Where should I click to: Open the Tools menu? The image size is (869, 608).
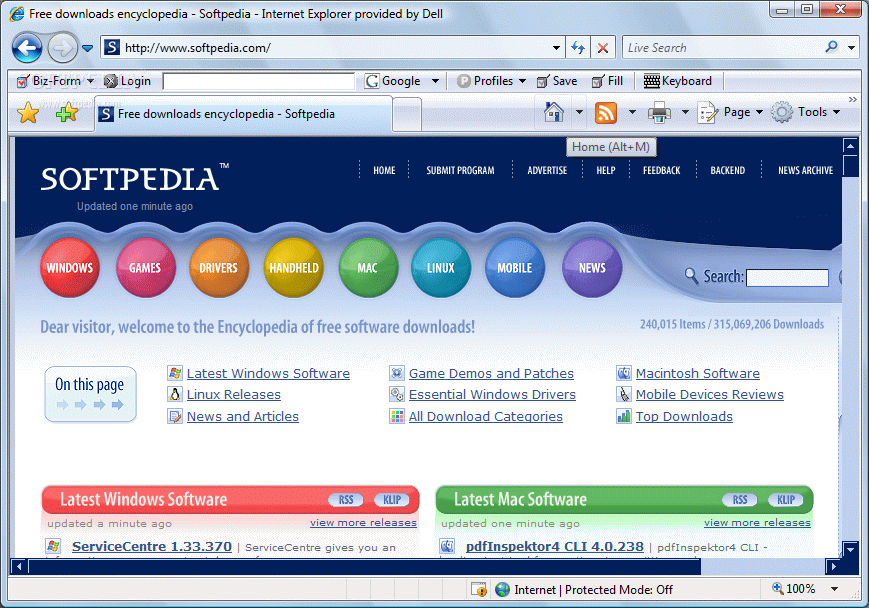click(806, 112)
